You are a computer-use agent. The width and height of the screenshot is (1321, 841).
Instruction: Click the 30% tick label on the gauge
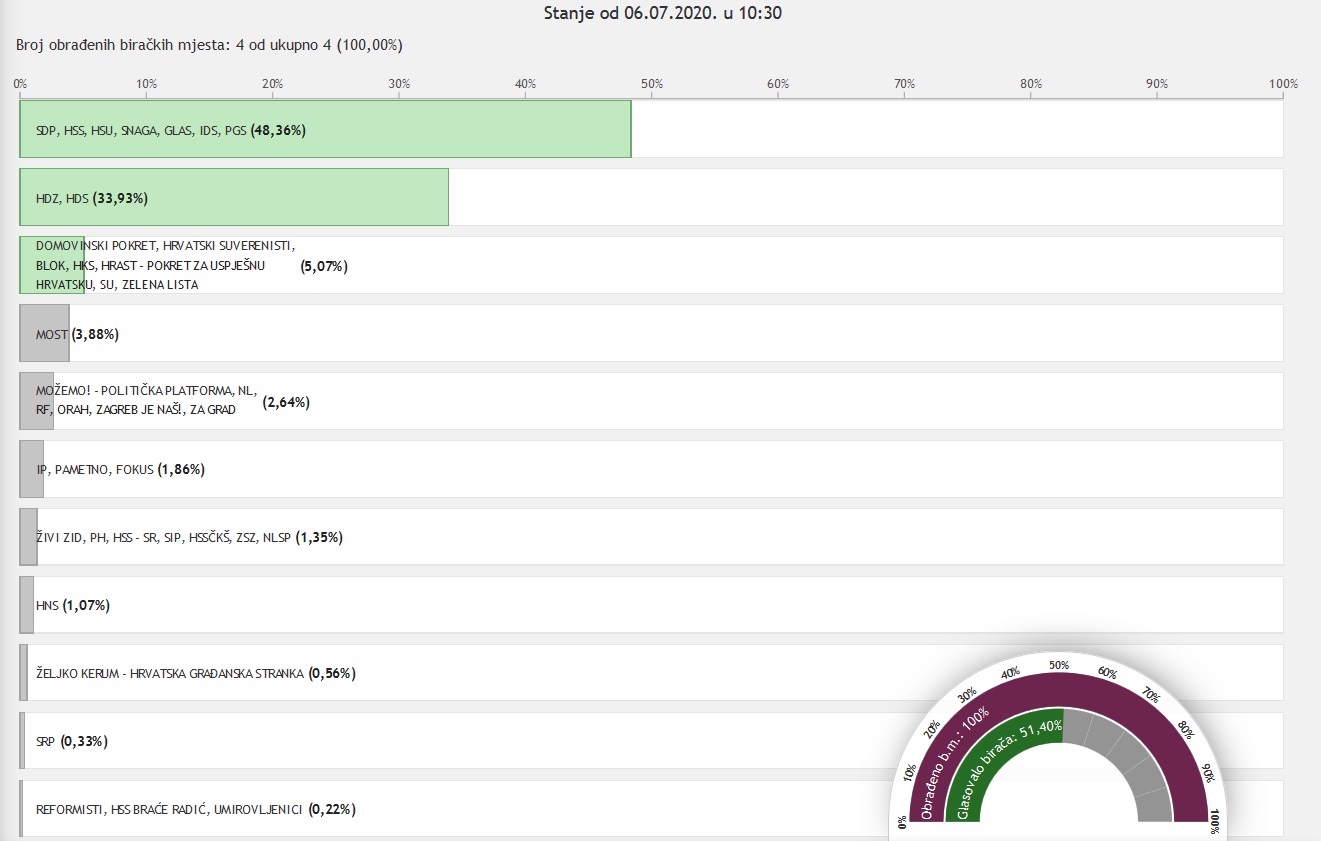pos(968,694)
